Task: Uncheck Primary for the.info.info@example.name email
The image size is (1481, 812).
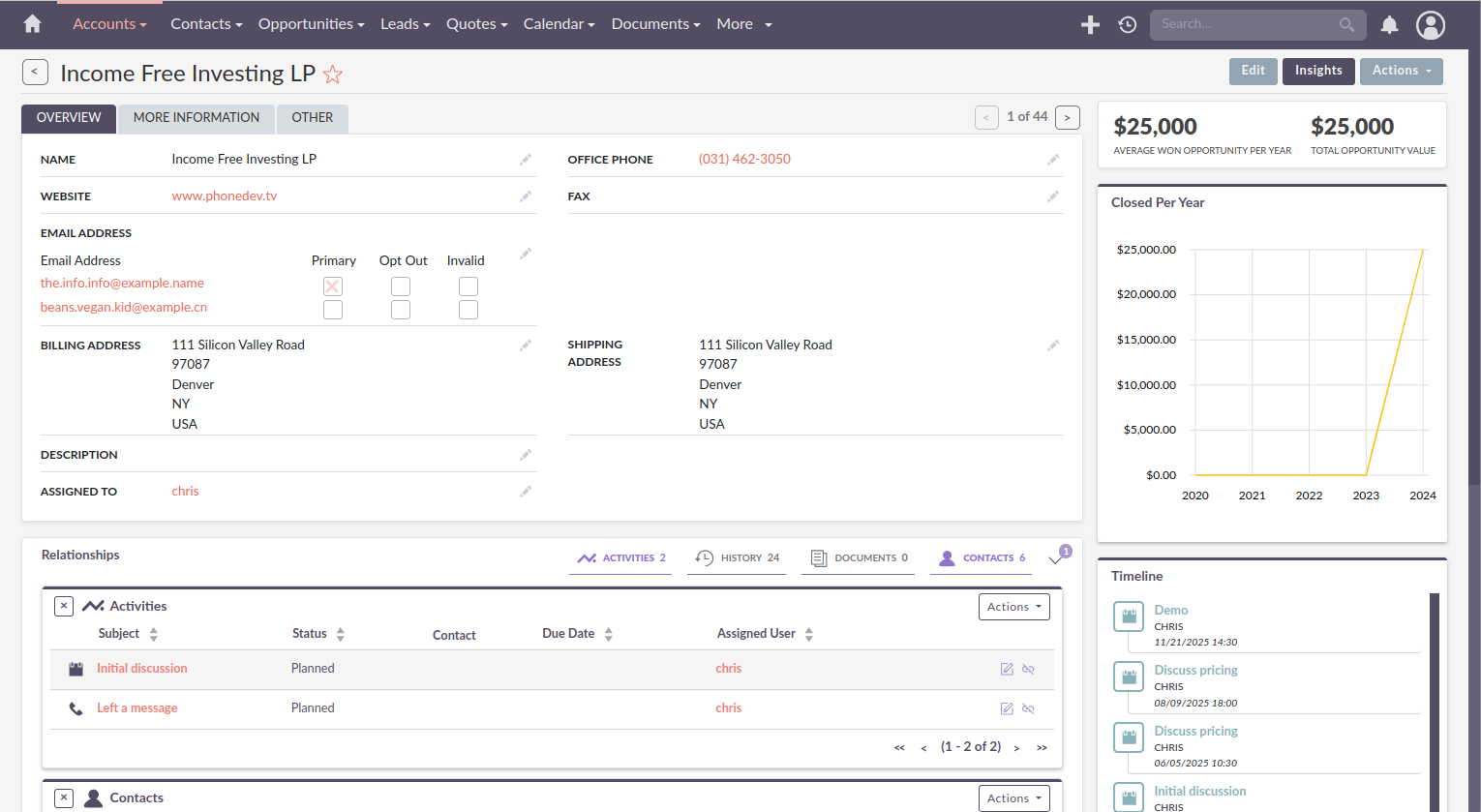Action: pyautogui.click(x=332, y=286)
